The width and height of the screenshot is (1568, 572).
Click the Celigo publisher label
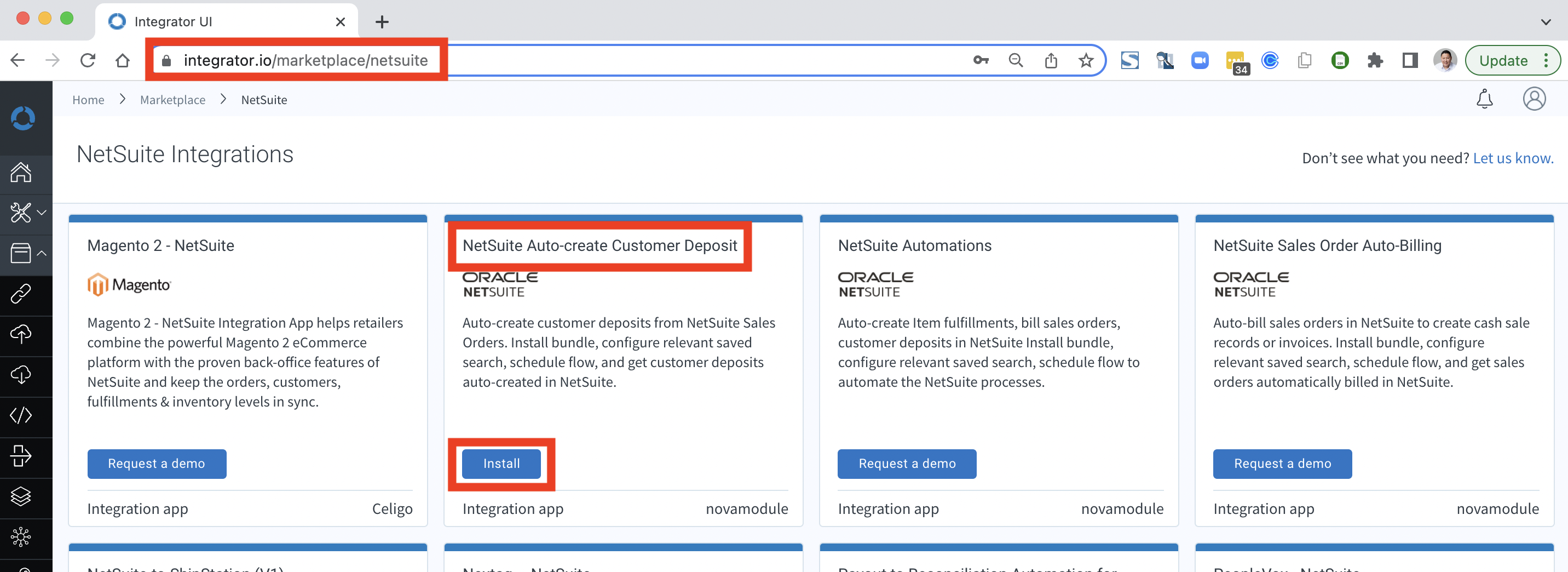[x=392, y=508]
